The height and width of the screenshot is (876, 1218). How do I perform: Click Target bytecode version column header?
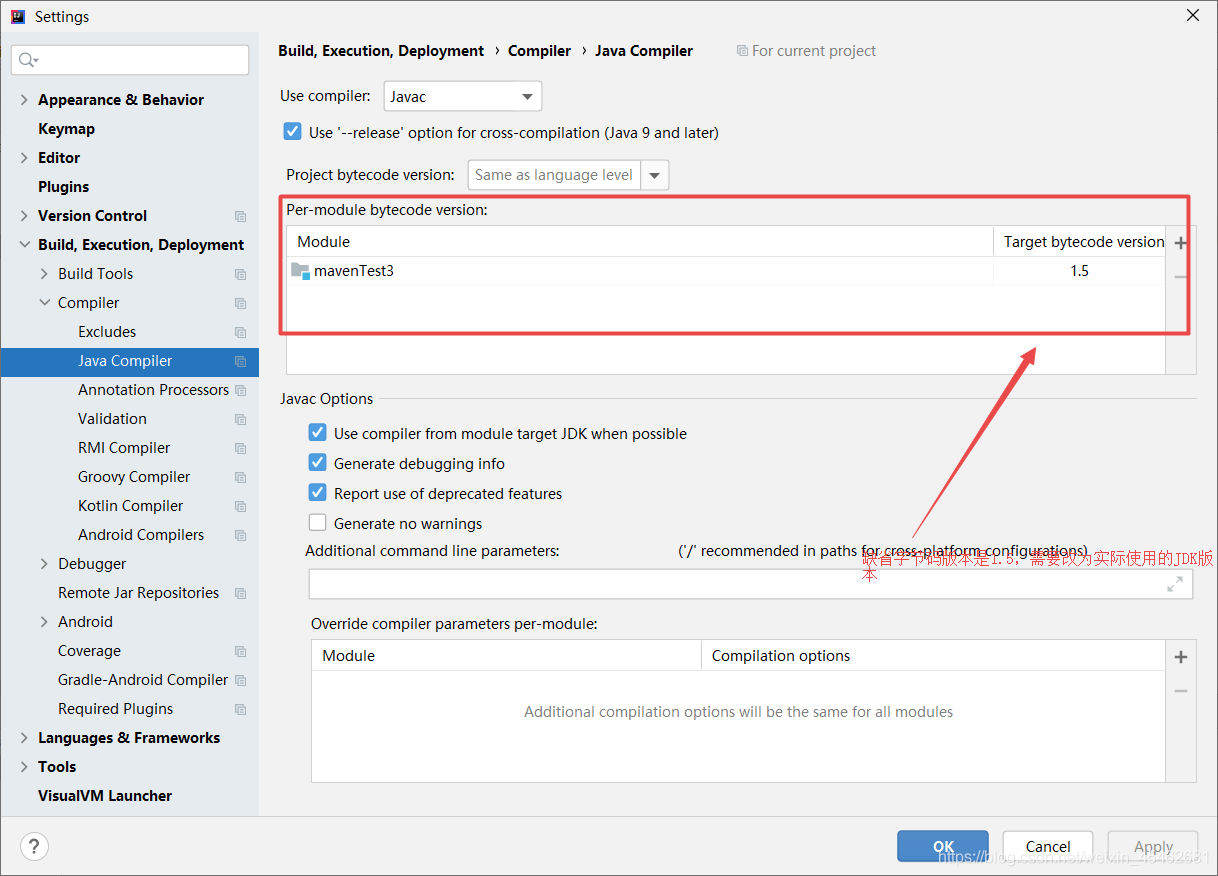[x=1080, y=242]
